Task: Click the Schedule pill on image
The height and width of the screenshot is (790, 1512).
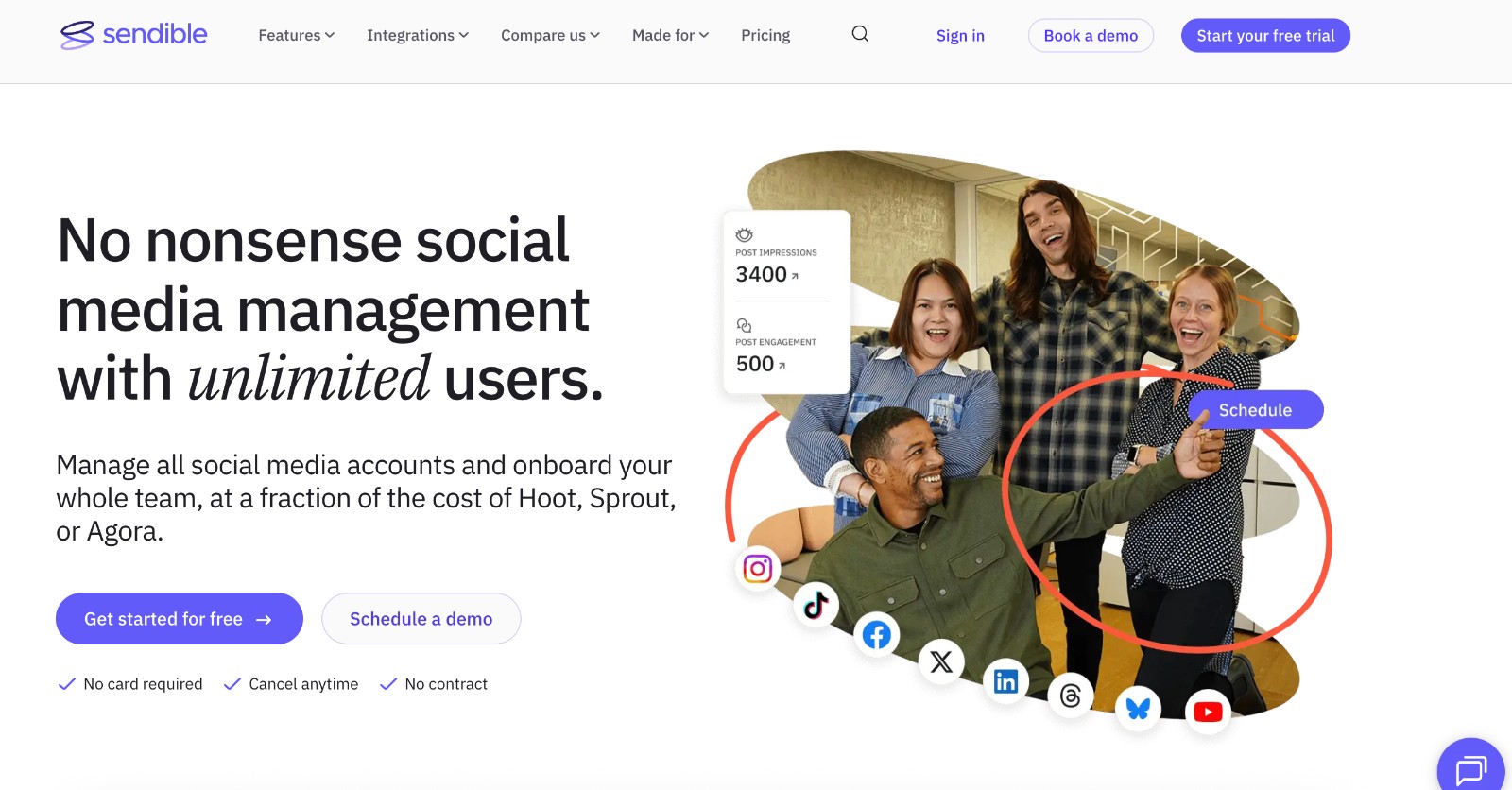Action: (1256, 409)
